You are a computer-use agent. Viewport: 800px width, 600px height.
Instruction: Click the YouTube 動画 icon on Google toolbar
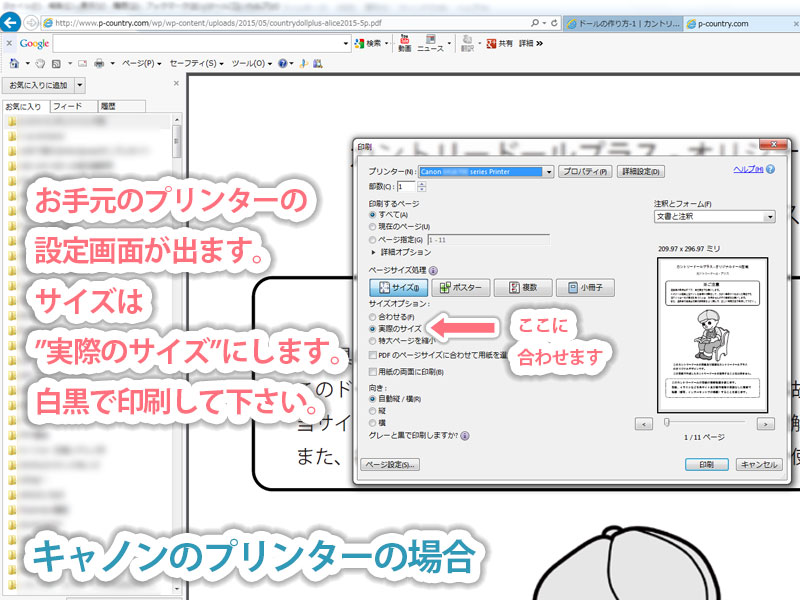pos(405,43)
